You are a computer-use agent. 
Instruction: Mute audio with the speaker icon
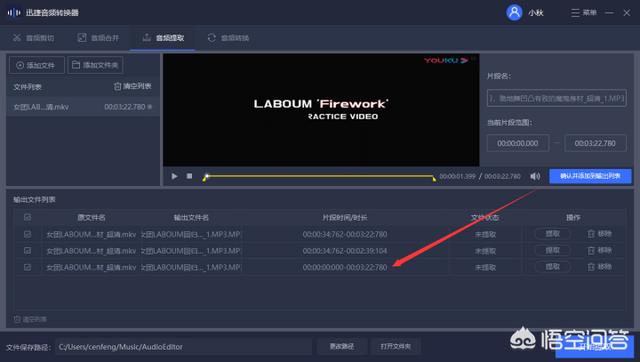click(x=535, y=176)
